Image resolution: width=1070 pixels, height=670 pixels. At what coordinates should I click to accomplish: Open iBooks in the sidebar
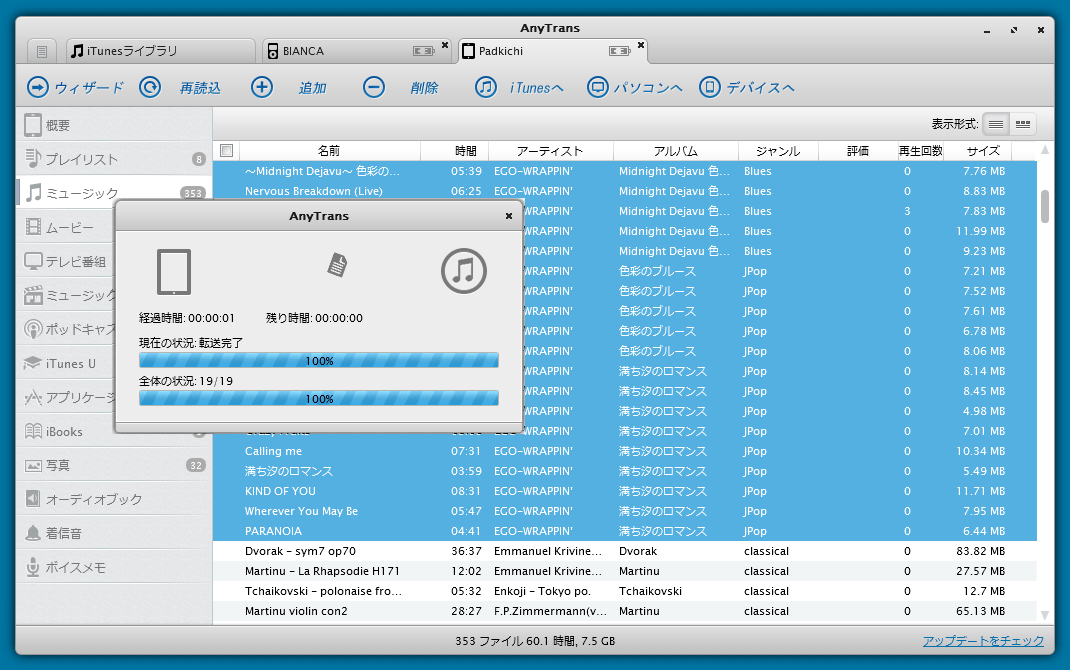click(66, 431)
